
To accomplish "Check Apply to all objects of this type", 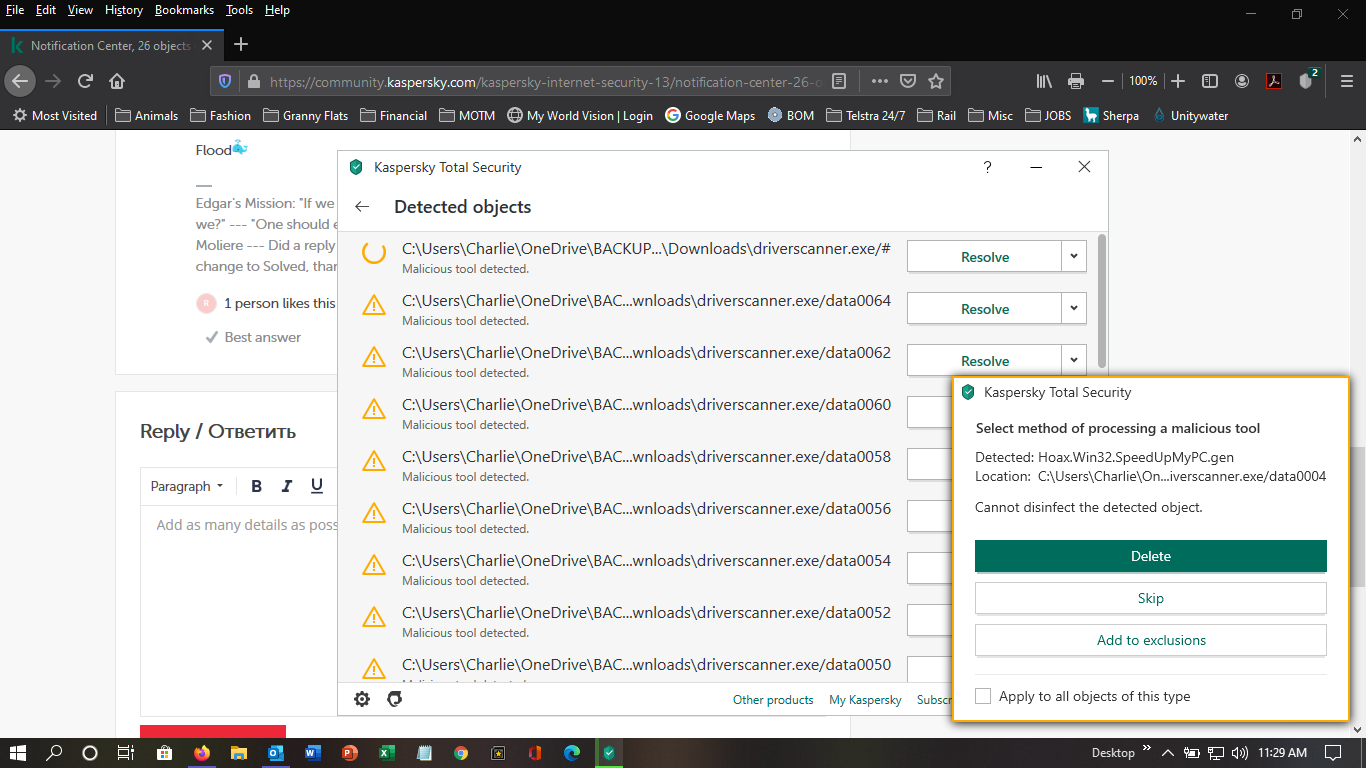I will click(983, 696).
